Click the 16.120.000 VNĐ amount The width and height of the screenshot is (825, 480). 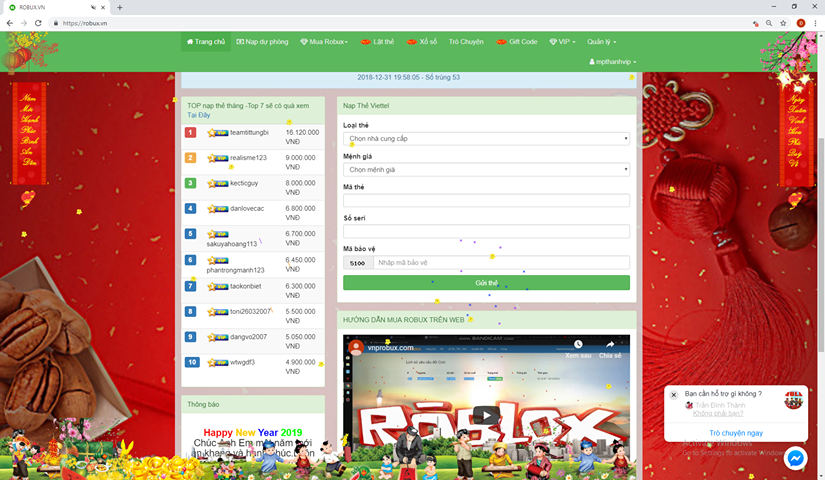[302, 137]
